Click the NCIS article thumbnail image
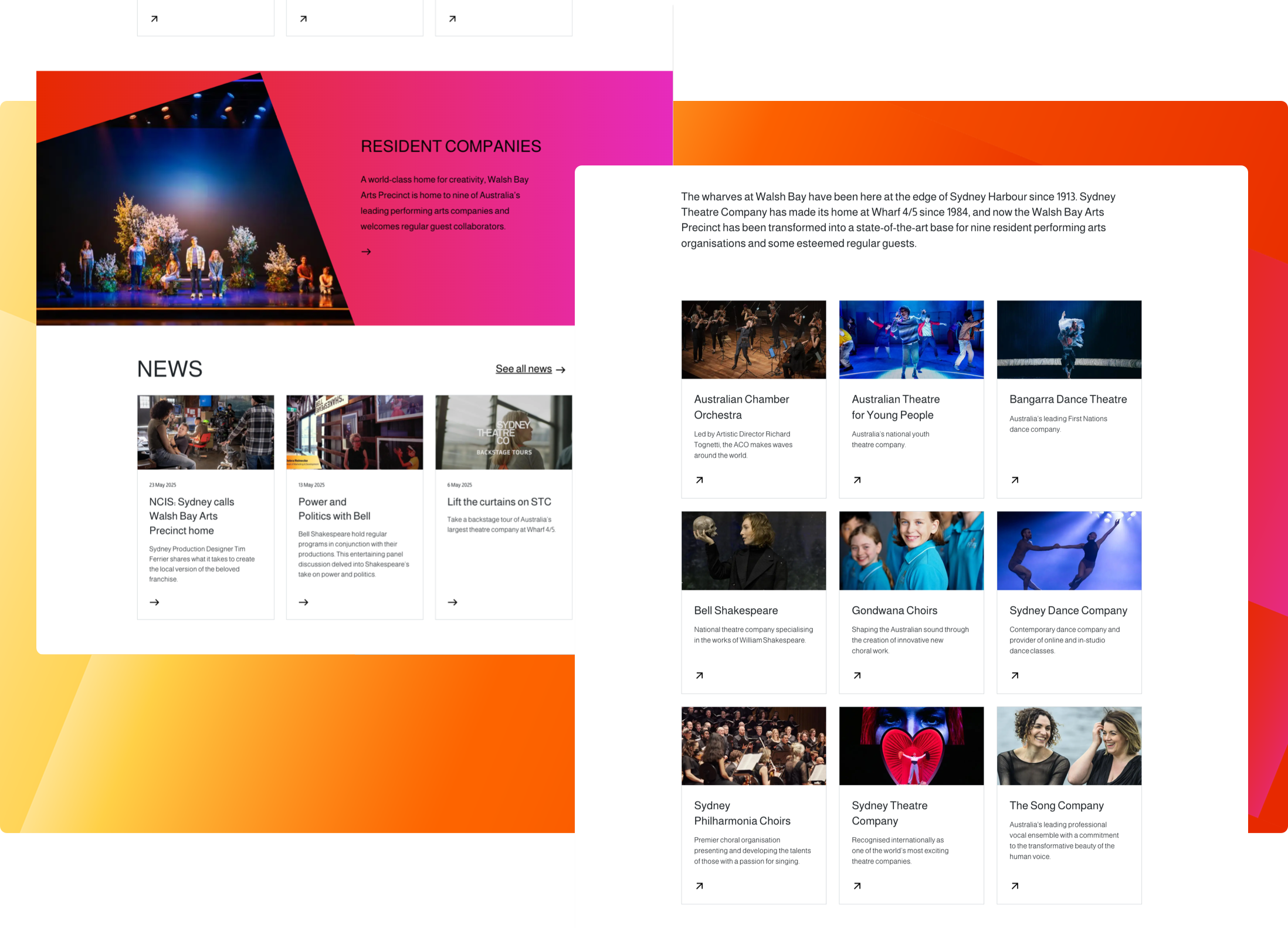The image size is (1288, 934). tap(205, 432)
